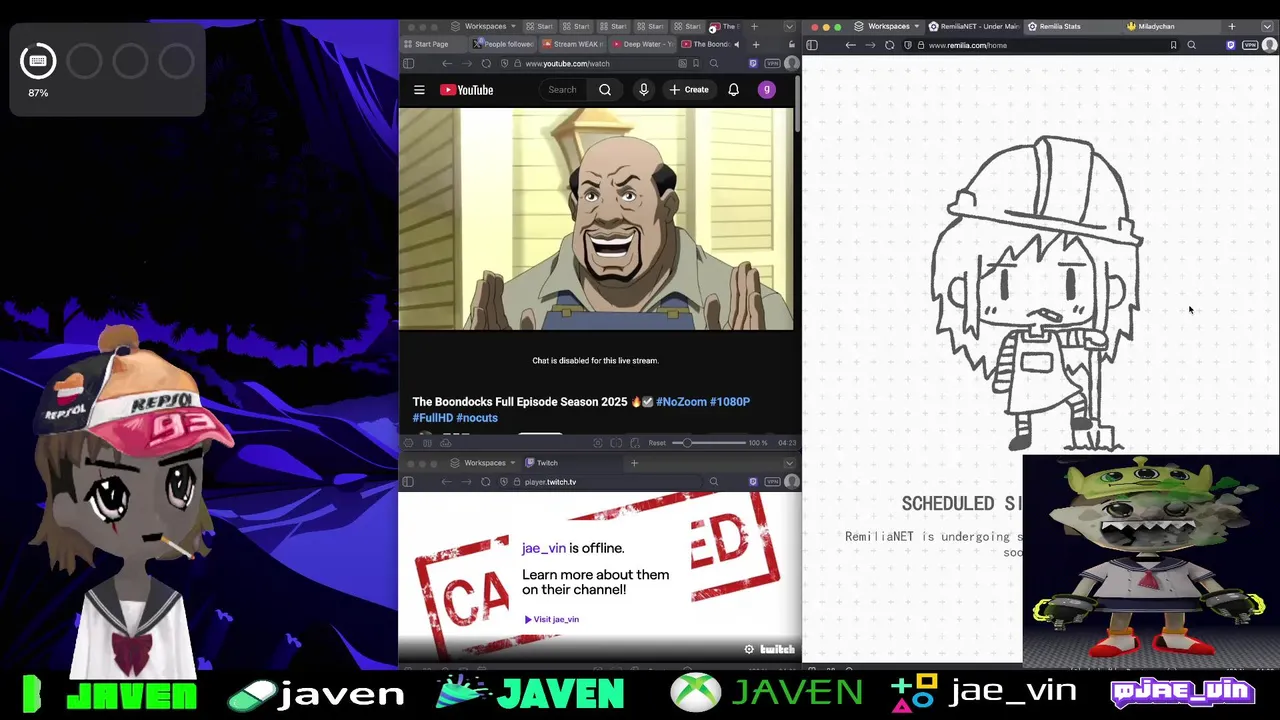Reload the Twitch player page

point(486,482)
